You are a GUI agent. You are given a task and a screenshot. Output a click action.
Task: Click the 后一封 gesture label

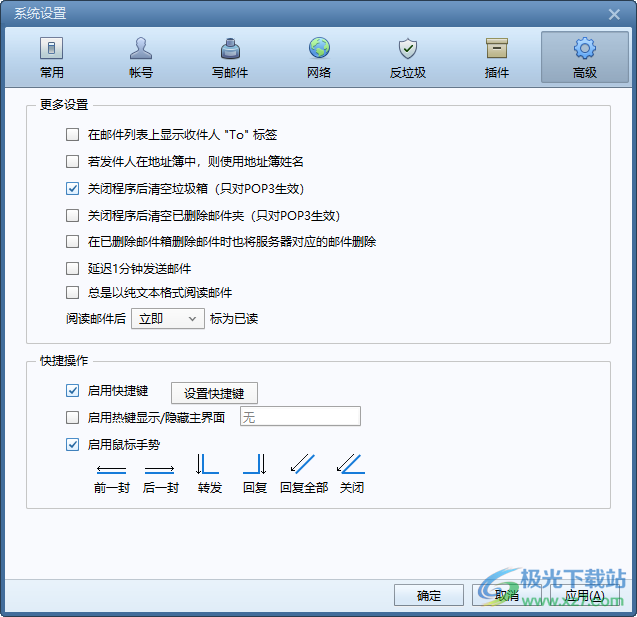(161, 487)
